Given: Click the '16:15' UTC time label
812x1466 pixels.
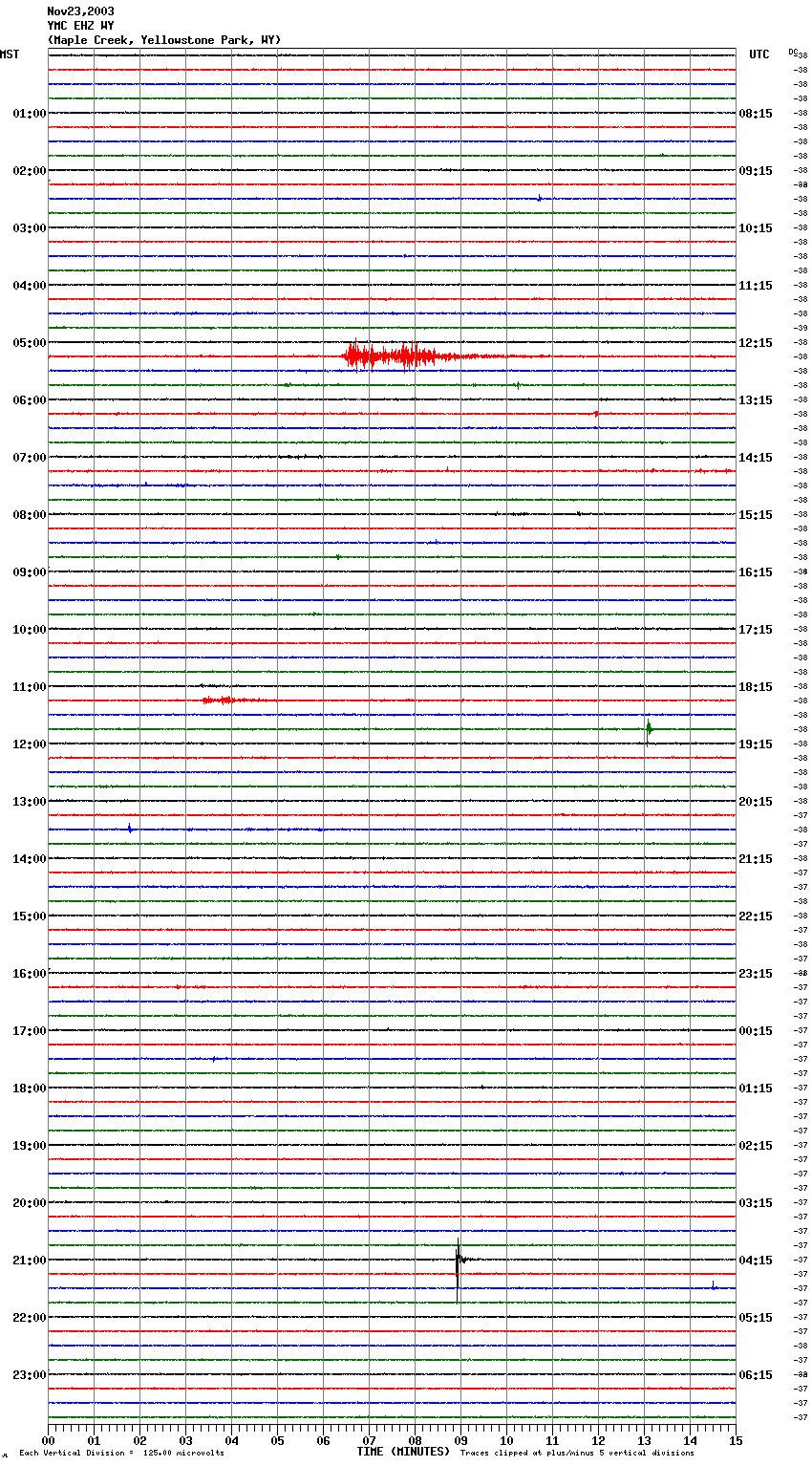Looking at the screenshot, I should pos(756,572).
